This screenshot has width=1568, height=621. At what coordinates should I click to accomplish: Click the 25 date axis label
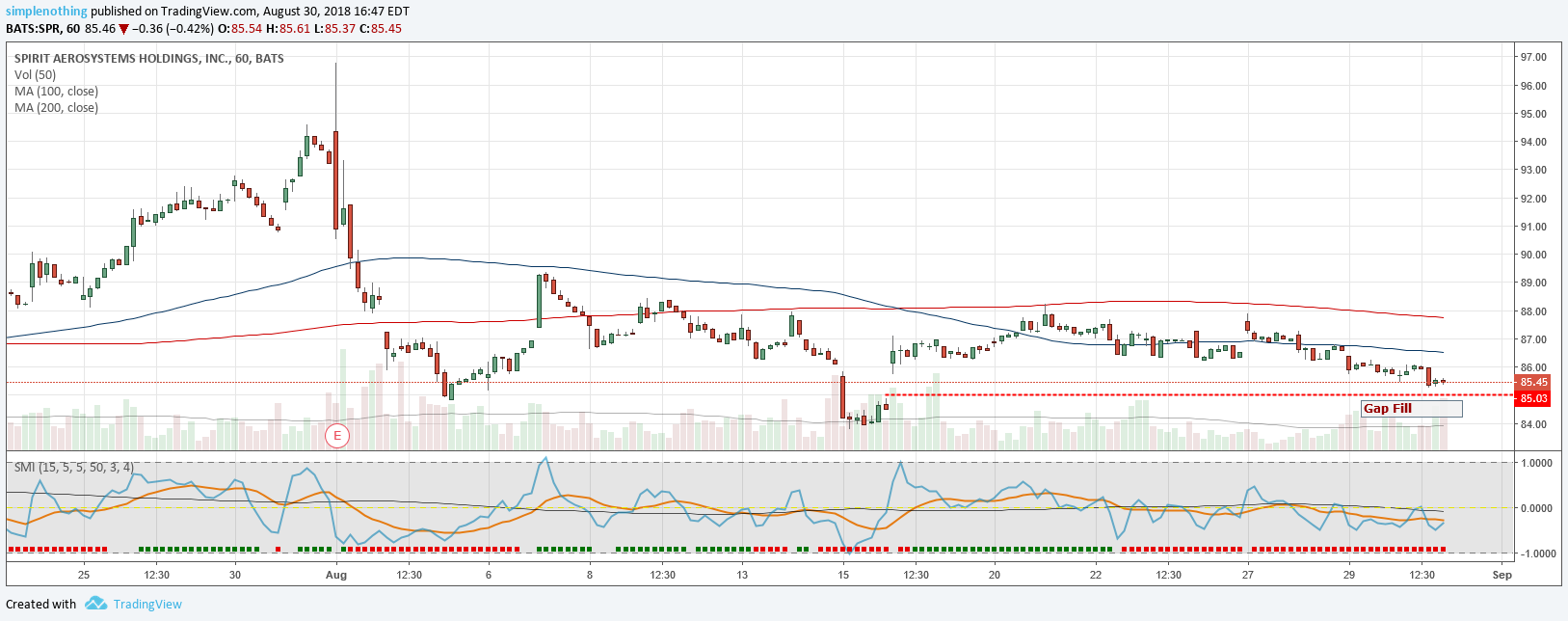point(84,575)
